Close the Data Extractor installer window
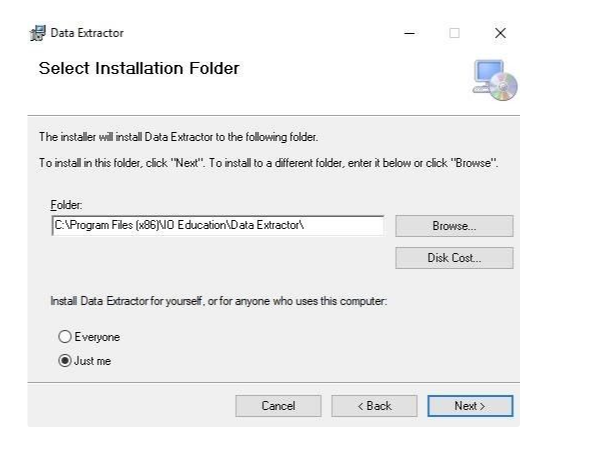Image resolution: width=607 pixels, height=468 pixels. click(500, 33)
